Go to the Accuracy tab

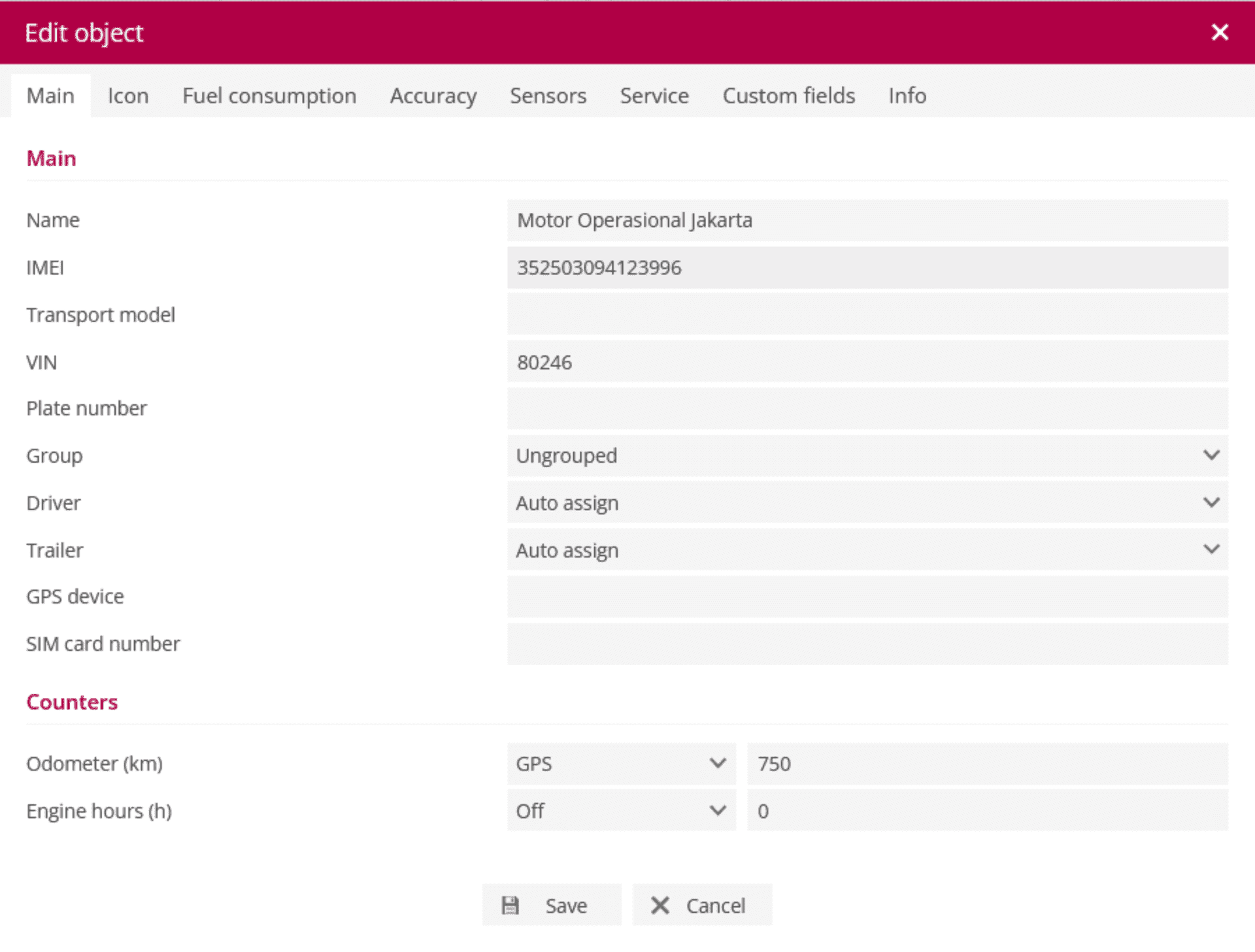coord(433,96)
